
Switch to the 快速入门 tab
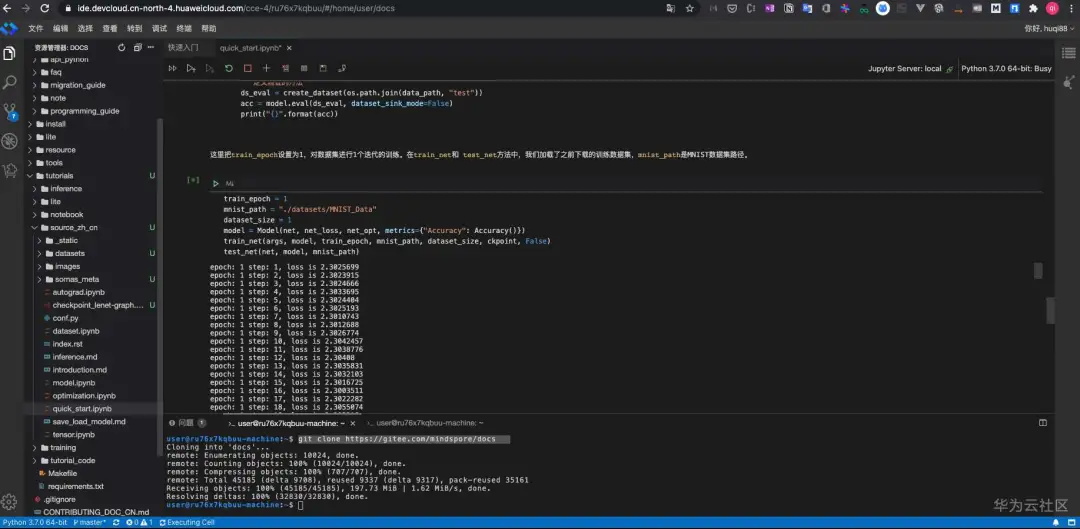183,47
